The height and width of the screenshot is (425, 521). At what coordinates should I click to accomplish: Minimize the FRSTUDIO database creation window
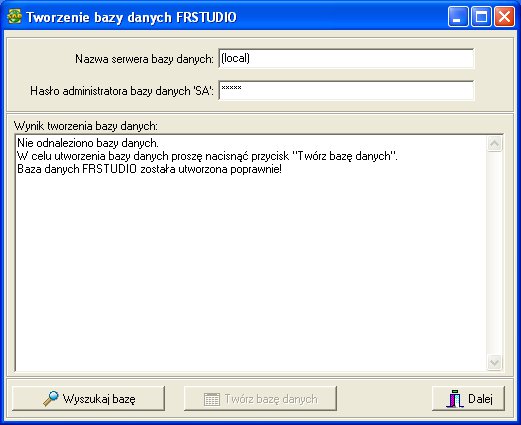pos(458,16)
